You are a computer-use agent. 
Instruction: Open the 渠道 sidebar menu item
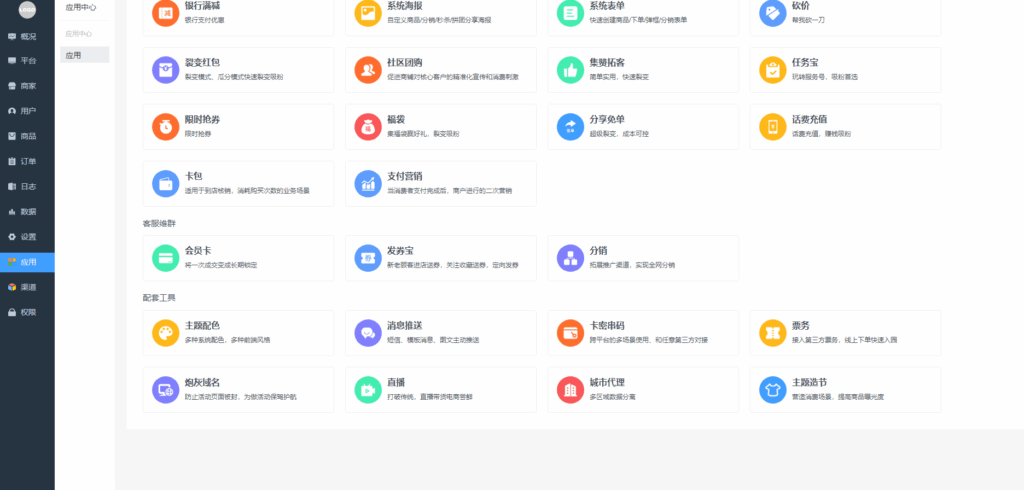click(x=27, y=287)
